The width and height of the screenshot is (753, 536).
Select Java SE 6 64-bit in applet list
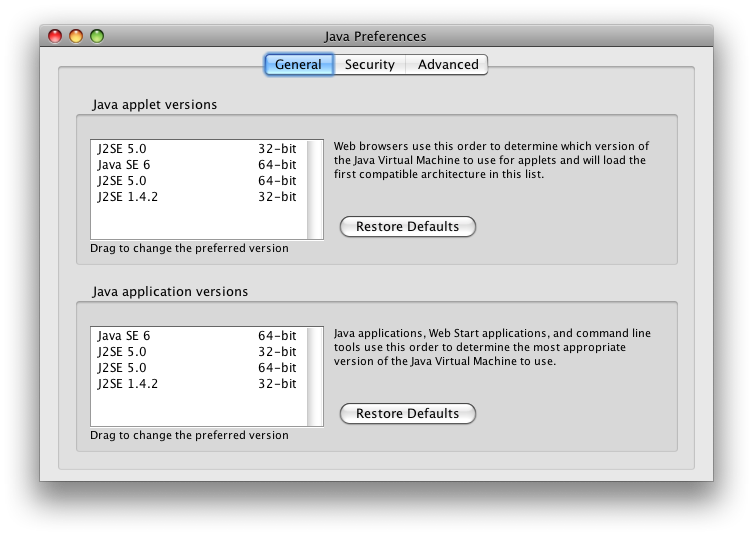(198, 165)
